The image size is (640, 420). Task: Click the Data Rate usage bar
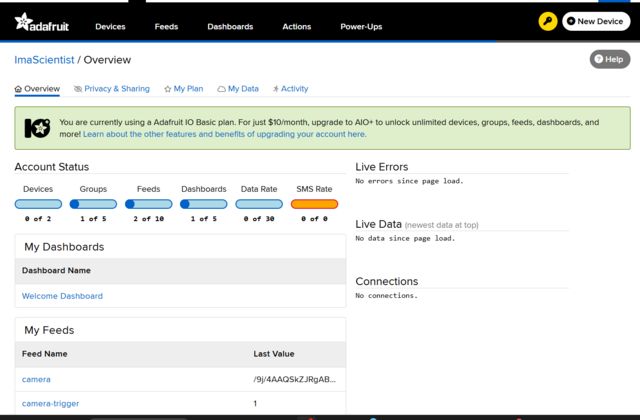(x=259, y=204)
